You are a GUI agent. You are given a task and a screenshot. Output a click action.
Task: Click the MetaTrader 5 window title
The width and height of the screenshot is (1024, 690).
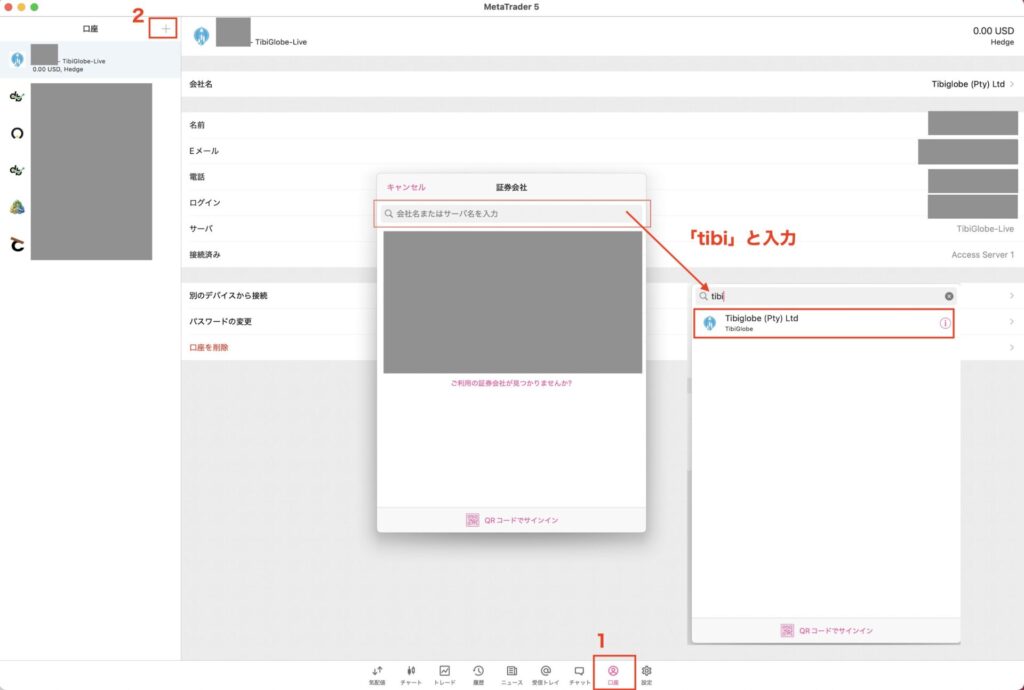coord(511,7)
